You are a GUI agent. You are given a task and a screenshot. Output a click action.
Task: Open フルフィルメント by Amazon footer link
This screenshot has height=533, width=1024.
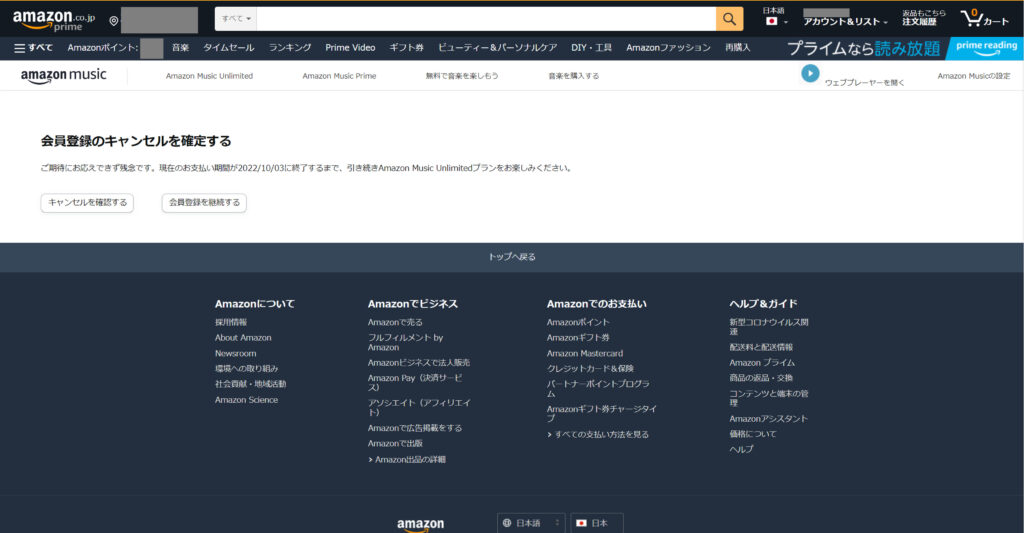pos(405,342)
